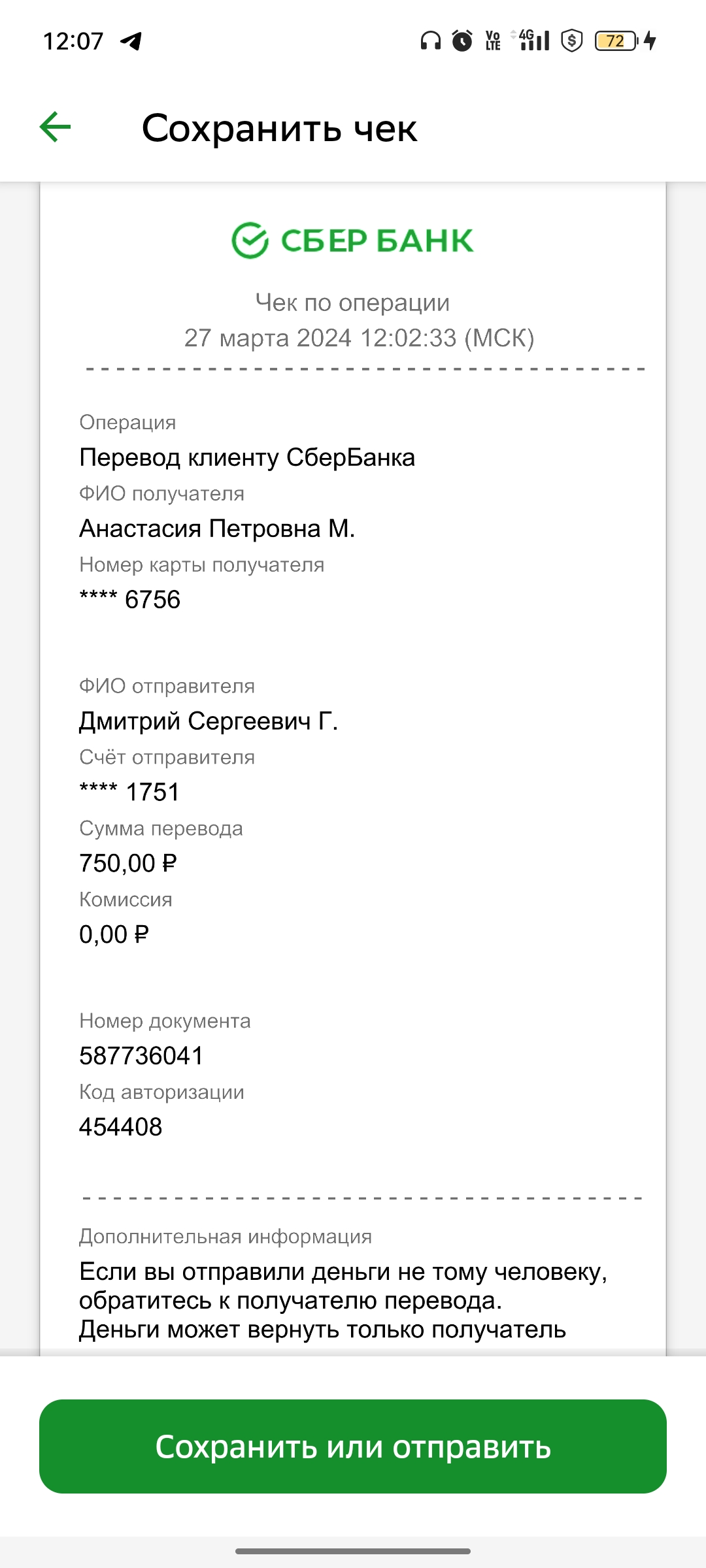This screenshot has width=706, height=1568.
Task: Tap recipient name Анастасия Петровна М.
Action: (217, 529)
